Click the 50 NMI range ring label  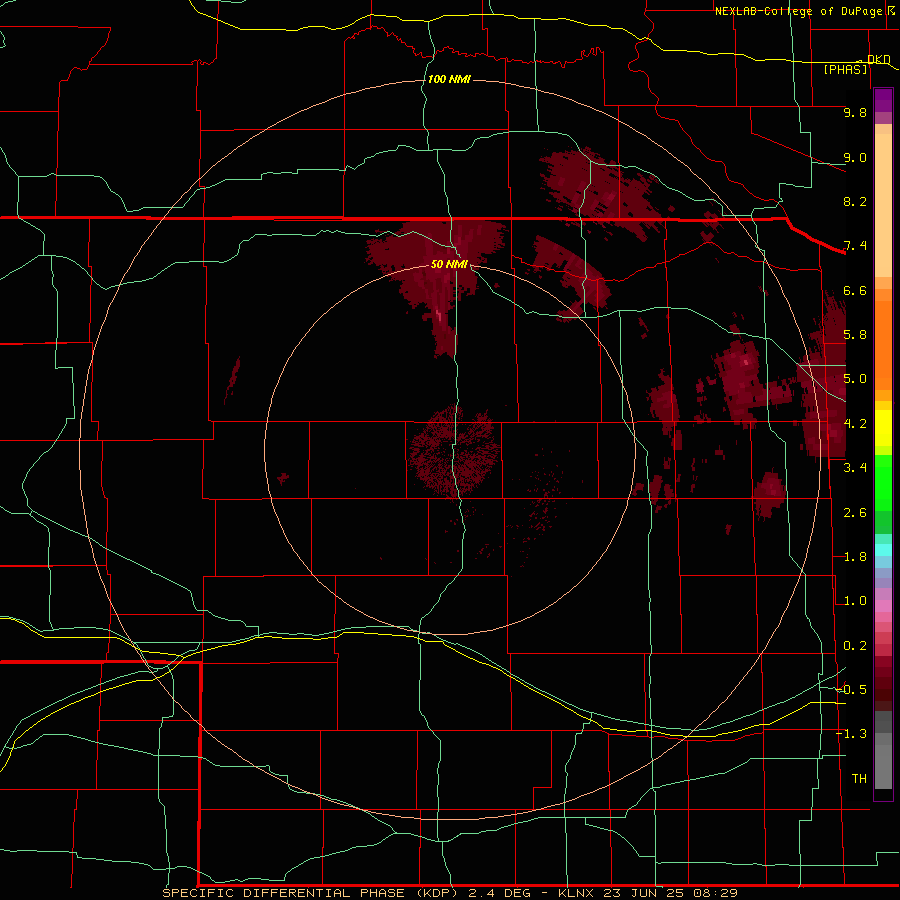pos(449,264)
